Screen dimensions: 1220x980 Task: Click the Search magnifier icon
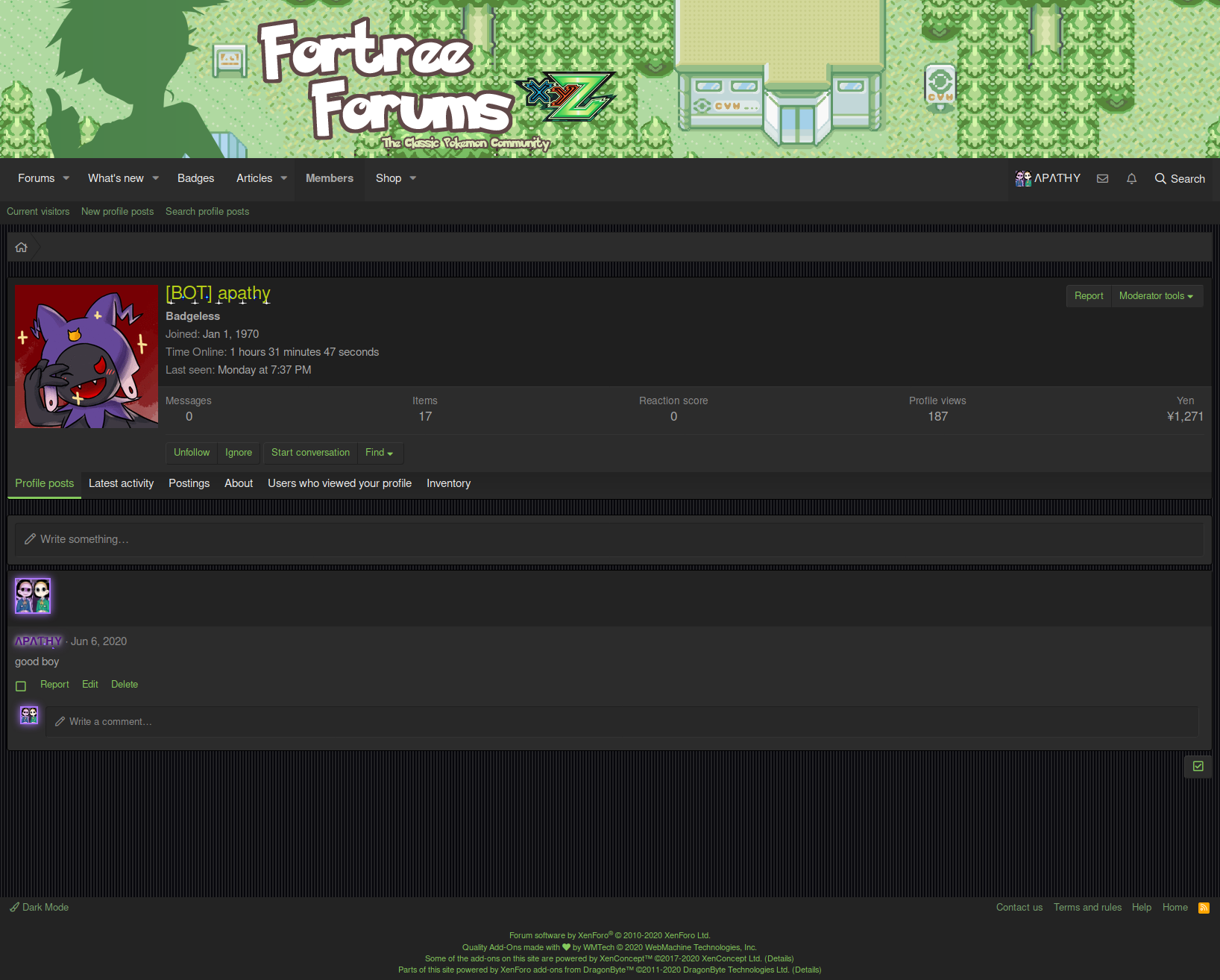[1161, 179]
